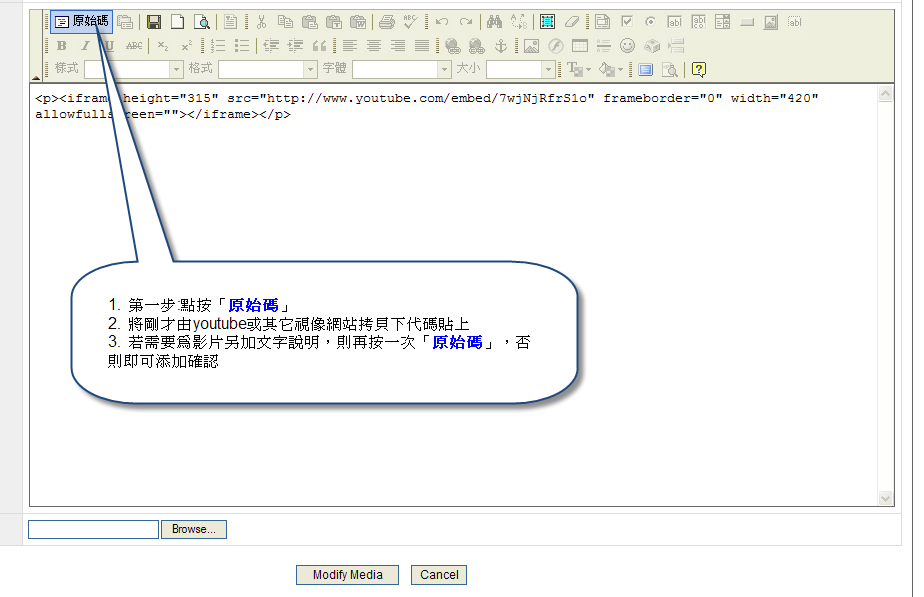Image resolution: width=924 pixels, height=597 pixels.
Task: Open the text color picker
Action: pos(579,69)
